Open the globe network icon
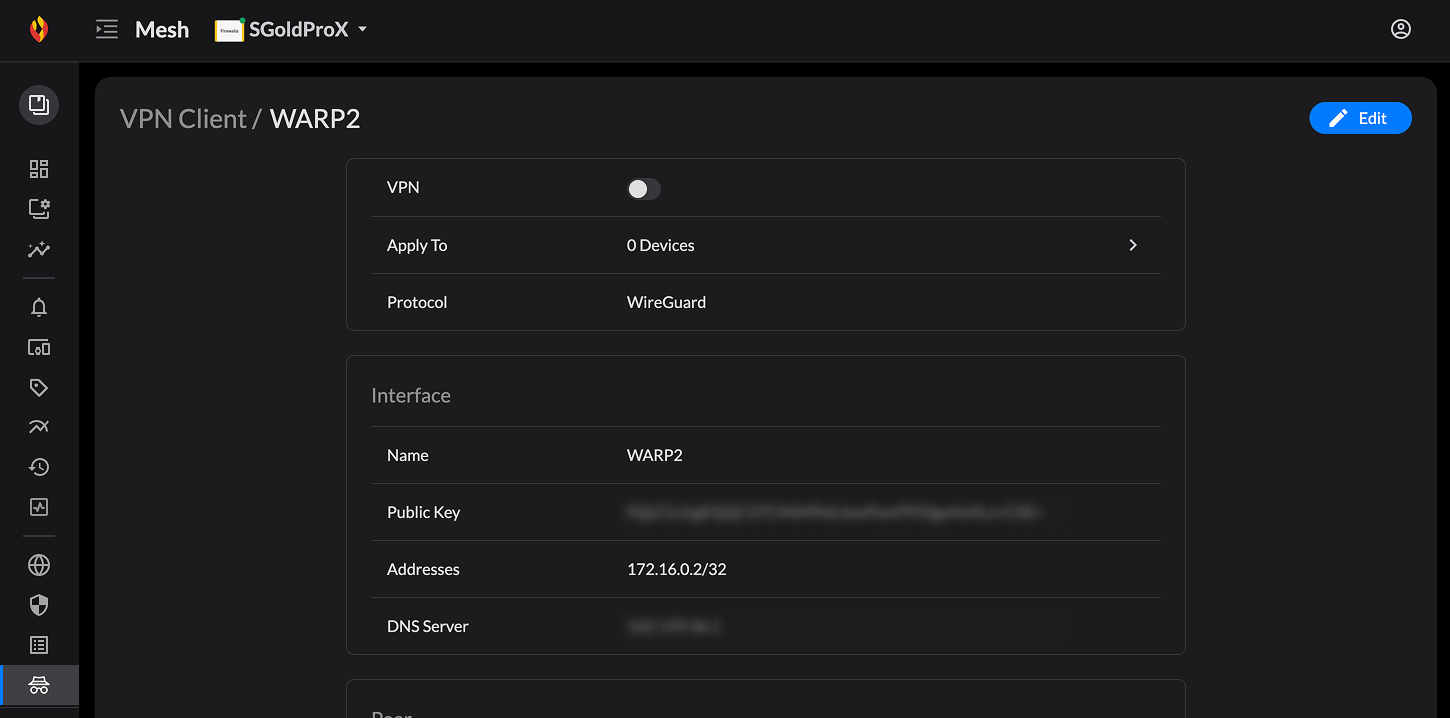 (x=38, y=565)
